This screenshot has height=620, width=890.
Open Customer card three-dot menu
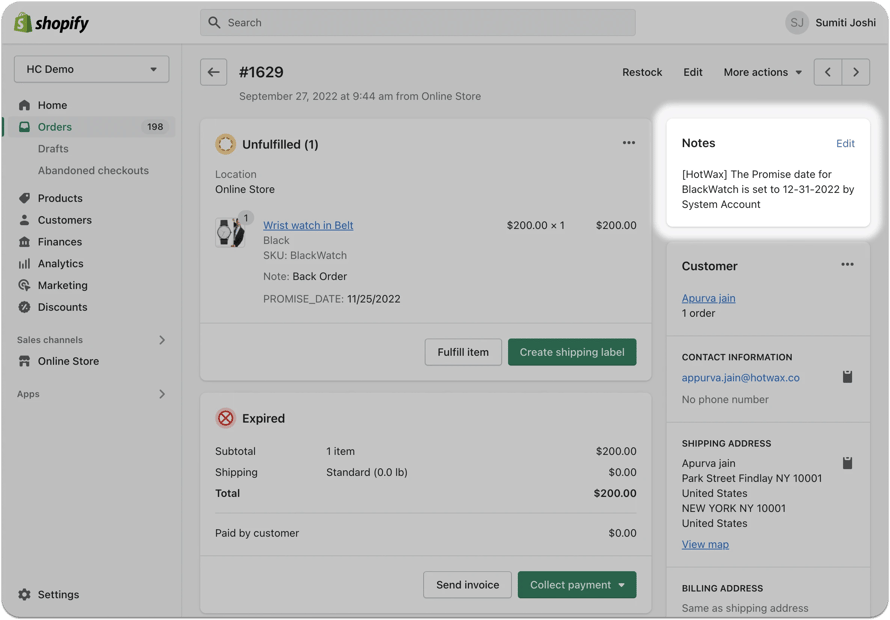(847, 265)
